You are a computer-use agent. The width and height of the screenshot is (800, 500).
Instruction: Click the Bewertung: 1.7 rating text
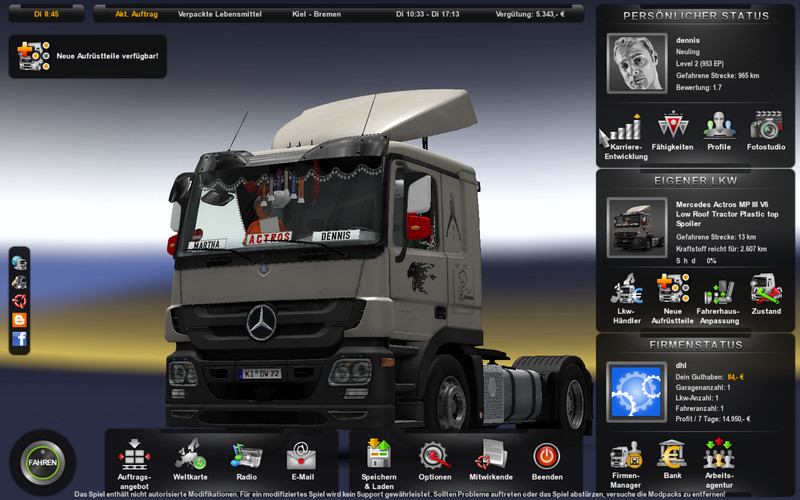pos(698,87)
